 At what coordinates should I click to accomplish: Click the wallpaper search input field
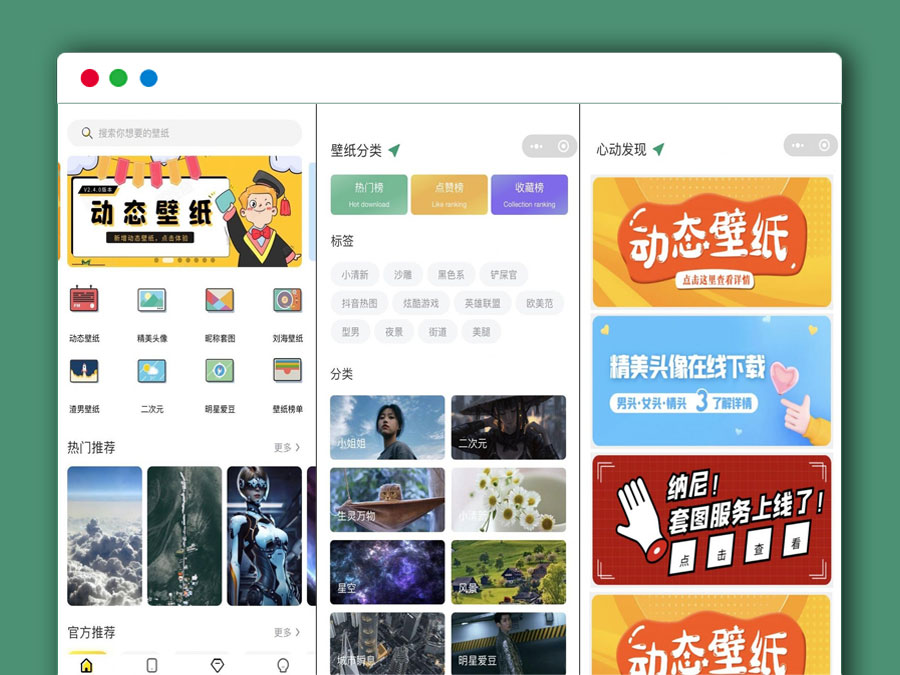tap(185, 133)
